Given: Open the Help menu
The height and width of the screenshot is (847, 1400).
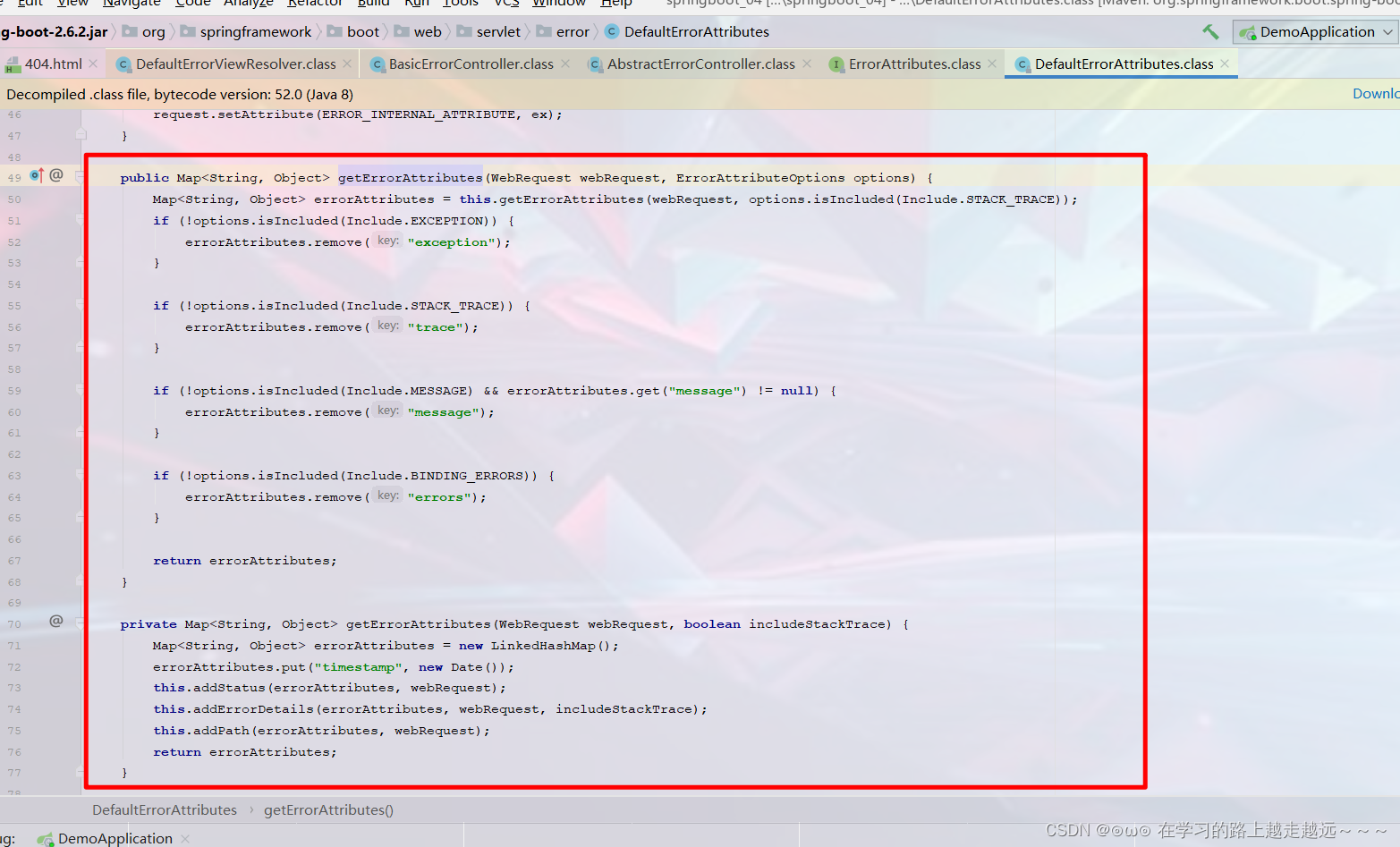Looking at the screenshot, I should 616,4.
